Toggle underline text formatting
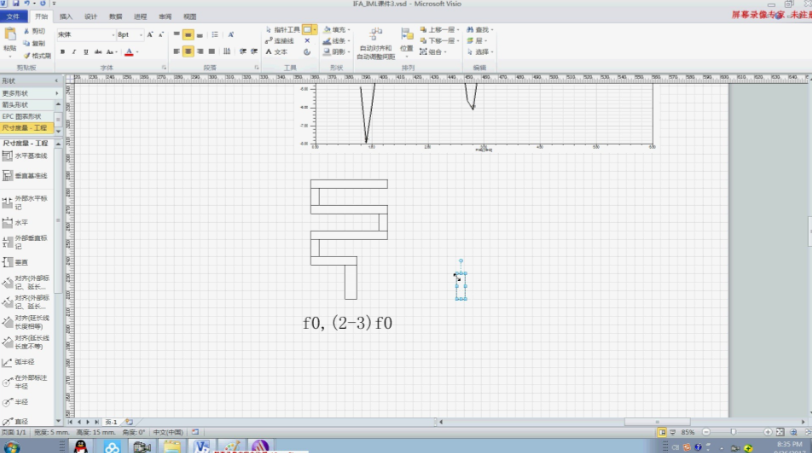This screenshot has height=453, width=812. [x=87, y=52]
